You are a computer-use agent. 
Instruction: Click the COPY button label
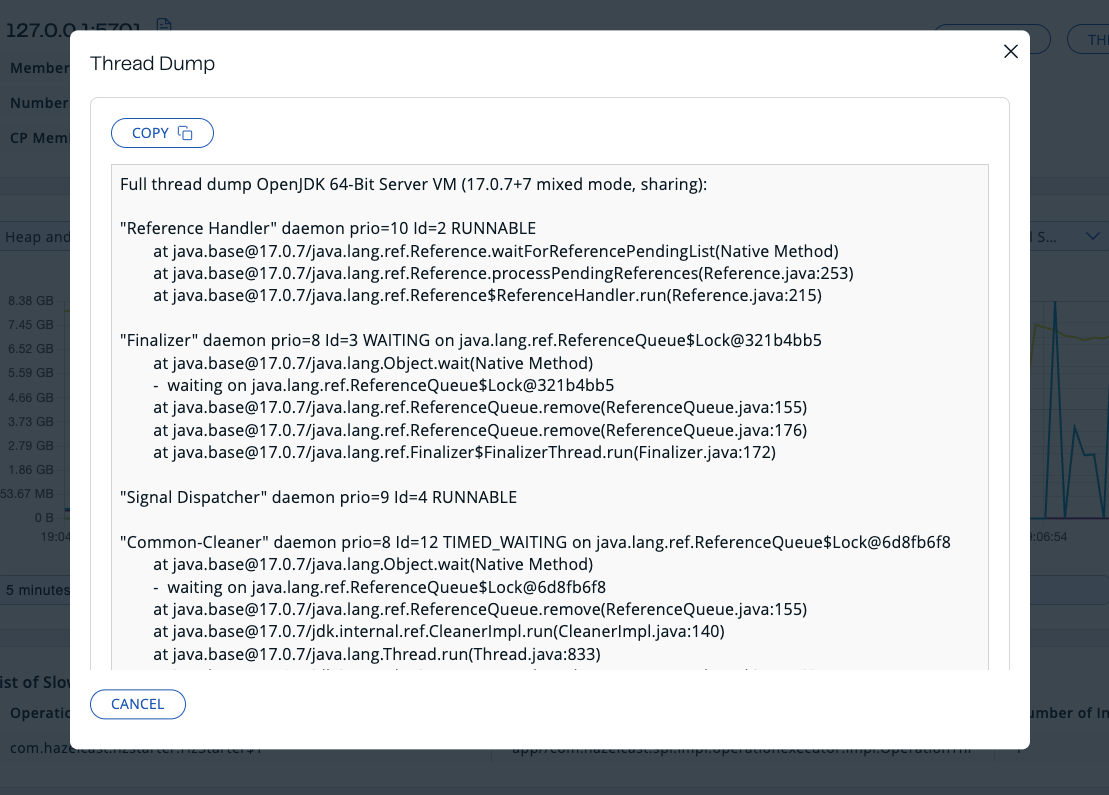tap(151, 133)
